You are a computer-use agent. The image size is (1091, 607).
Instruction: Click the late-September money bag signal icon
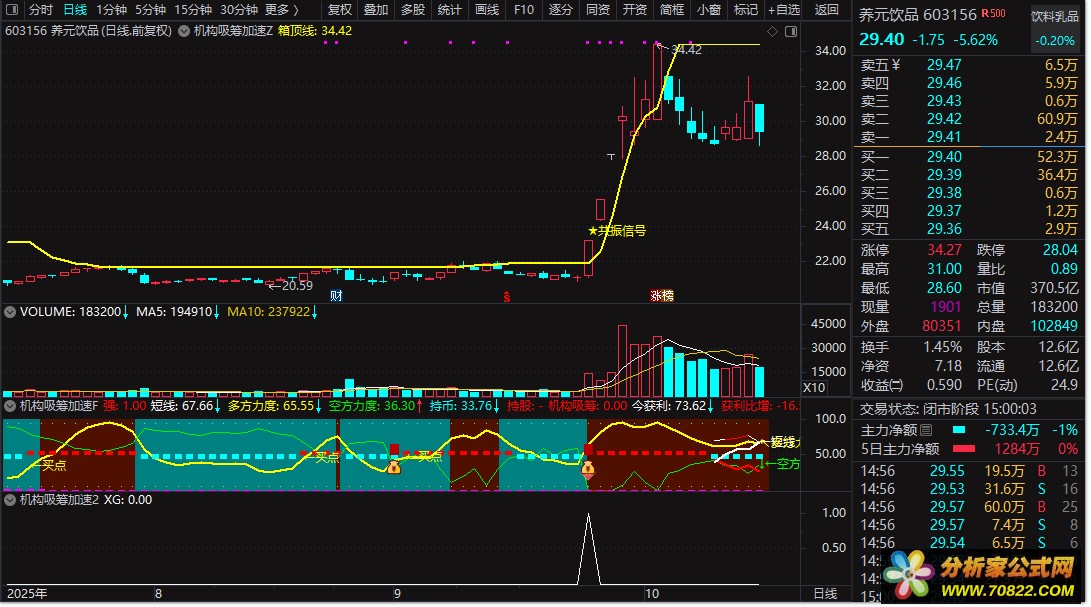pyautogui.click(x=588, y=468)
